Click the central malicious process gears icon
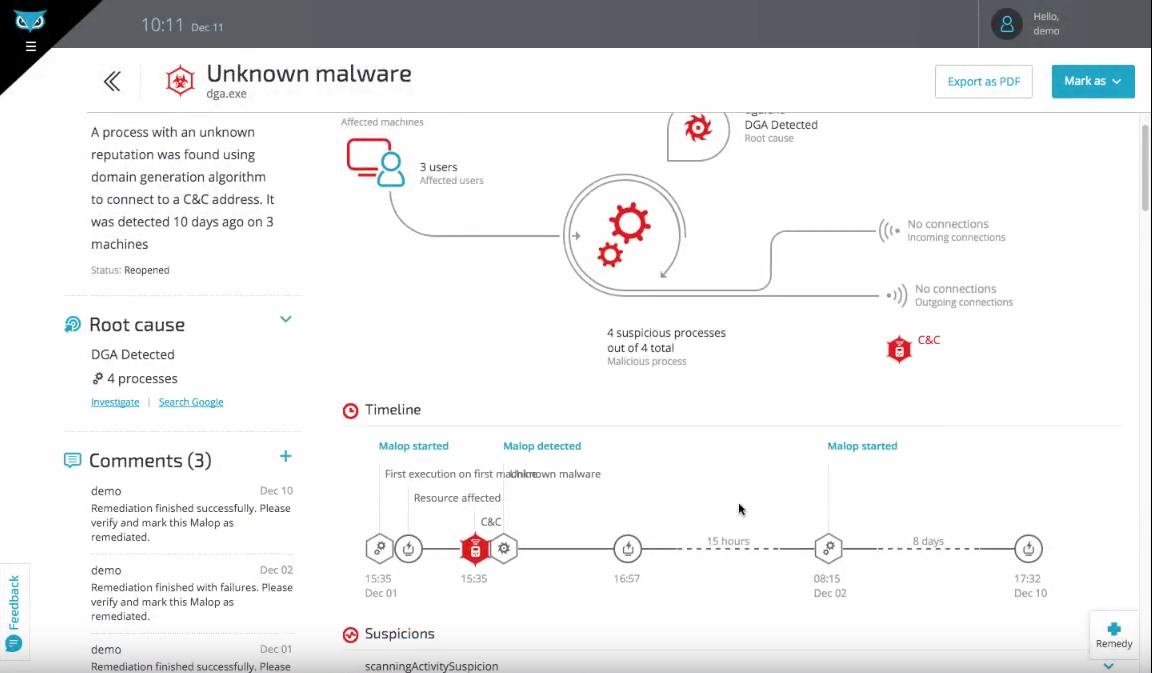This screenshot has width=1152, height=673. click(624, 235)
